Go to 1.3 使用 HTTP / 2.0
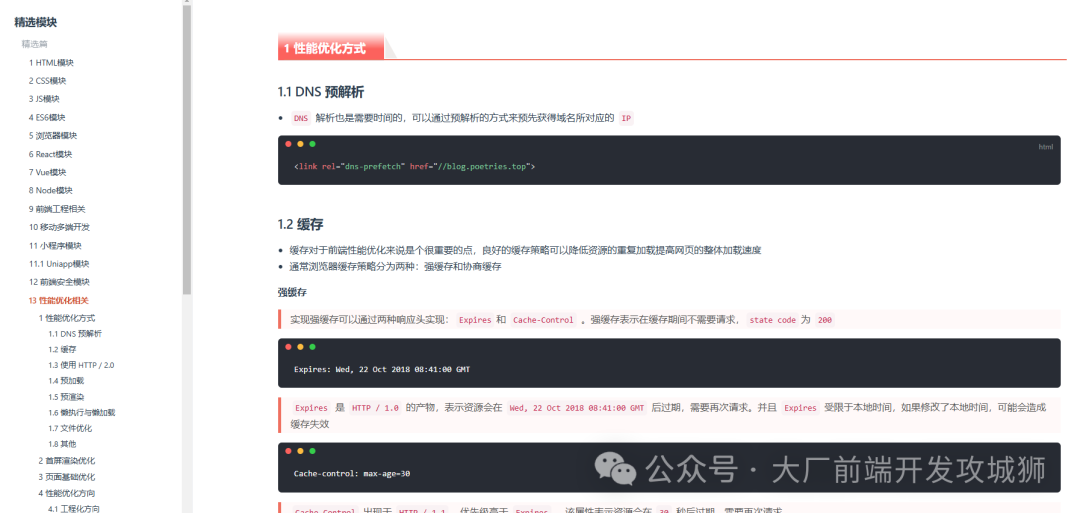 tap(81, 365)
